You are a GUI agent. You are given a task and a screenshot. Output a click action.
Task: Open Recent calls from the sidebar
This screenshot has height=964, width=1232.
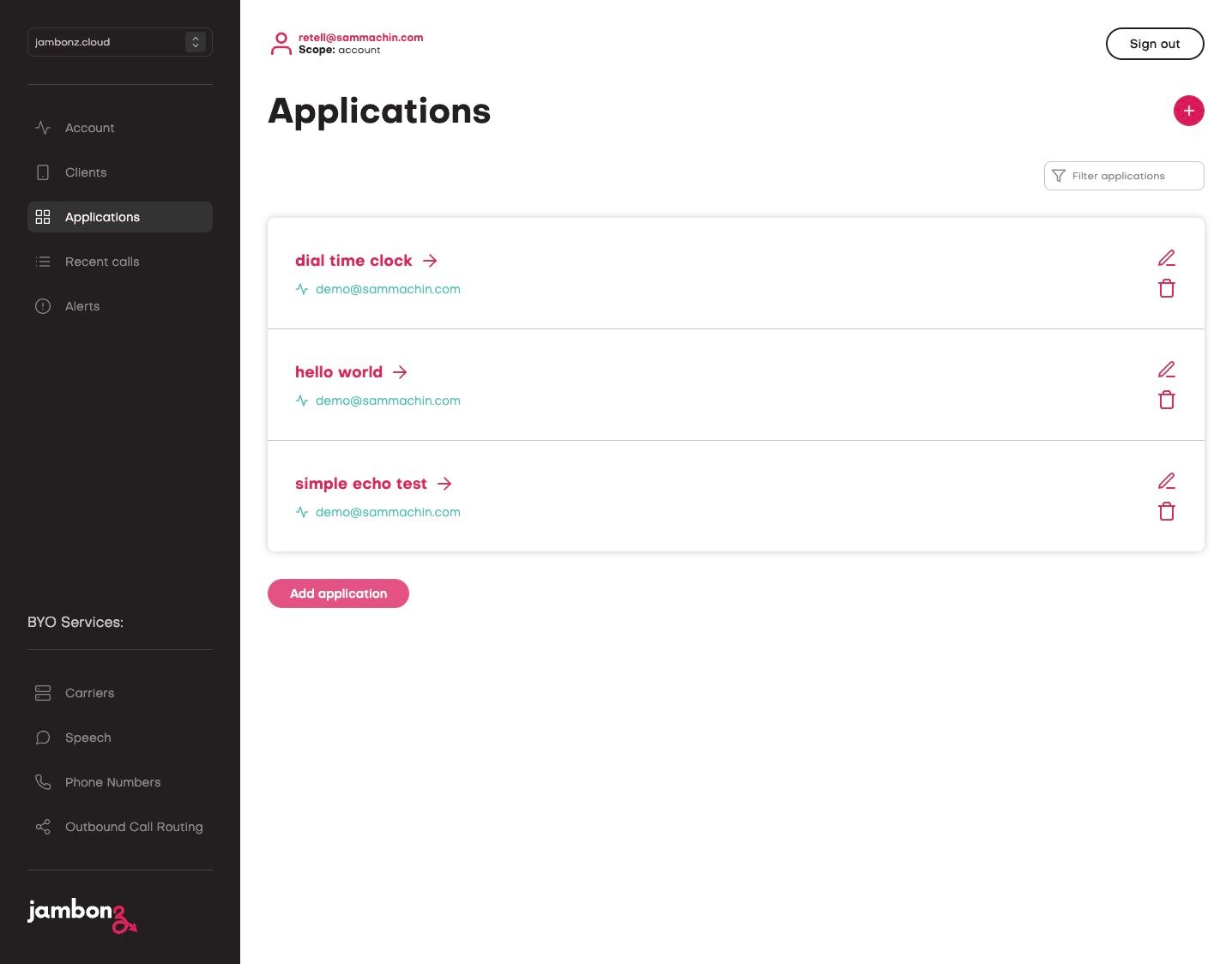pos(101,262)
